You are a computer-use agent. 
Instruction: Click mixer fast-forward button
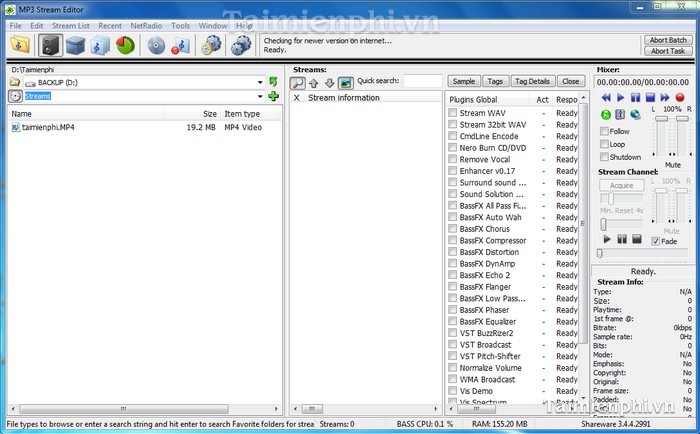(665, 97)
